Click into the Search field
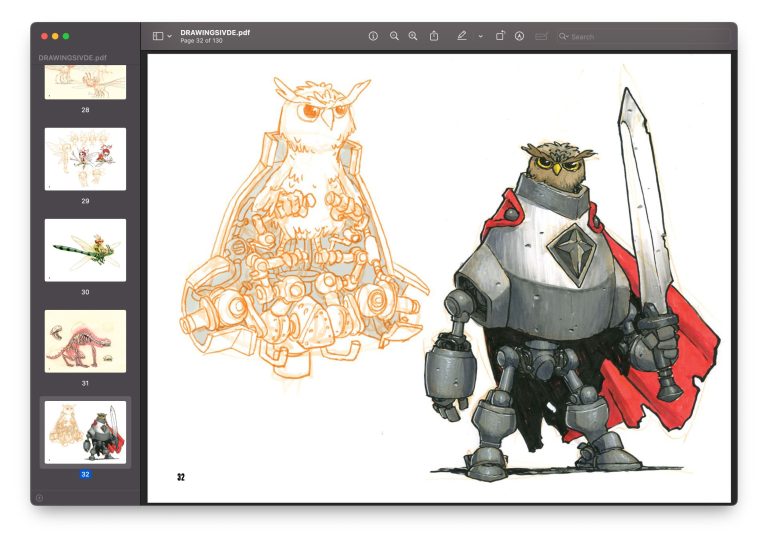This screenshot has width=768, height=547. point(644,36)
